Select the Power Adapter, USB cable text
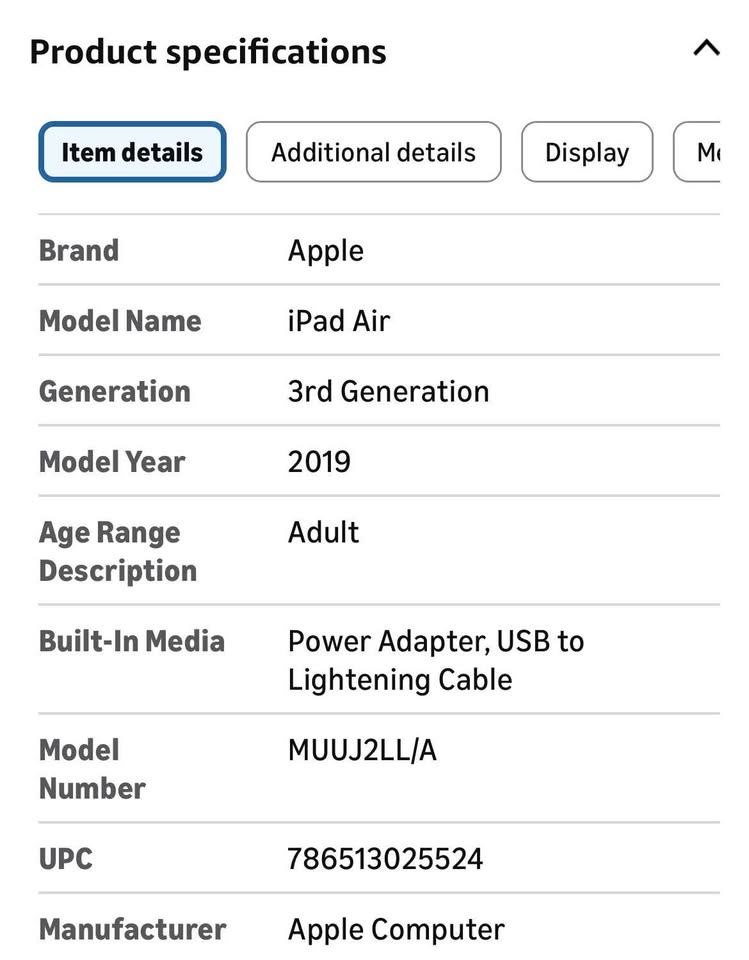749x960 pixels. (436, 660)
